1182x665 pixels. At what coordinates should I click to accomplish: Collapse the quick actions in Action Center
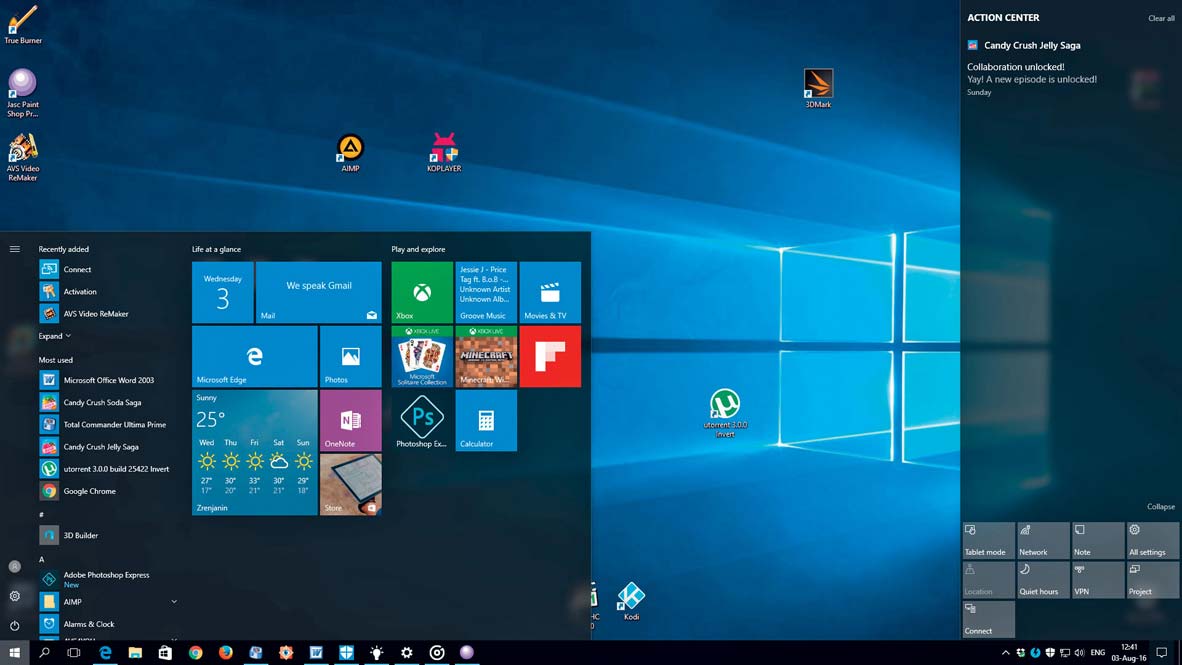[x=1160, y=507]
